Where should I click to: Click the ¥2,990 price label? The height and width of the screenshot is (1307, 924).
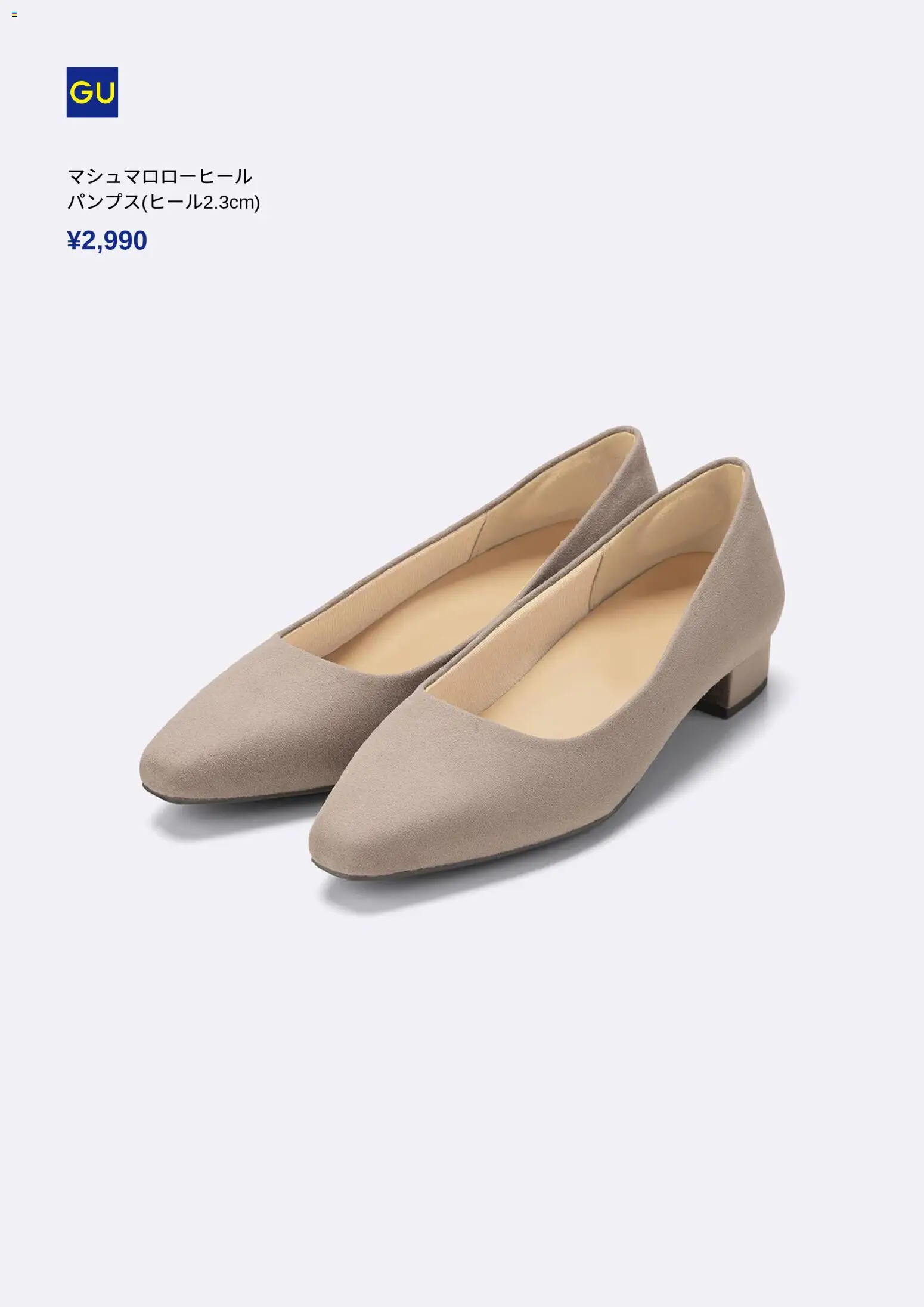[x=107, y=241]
